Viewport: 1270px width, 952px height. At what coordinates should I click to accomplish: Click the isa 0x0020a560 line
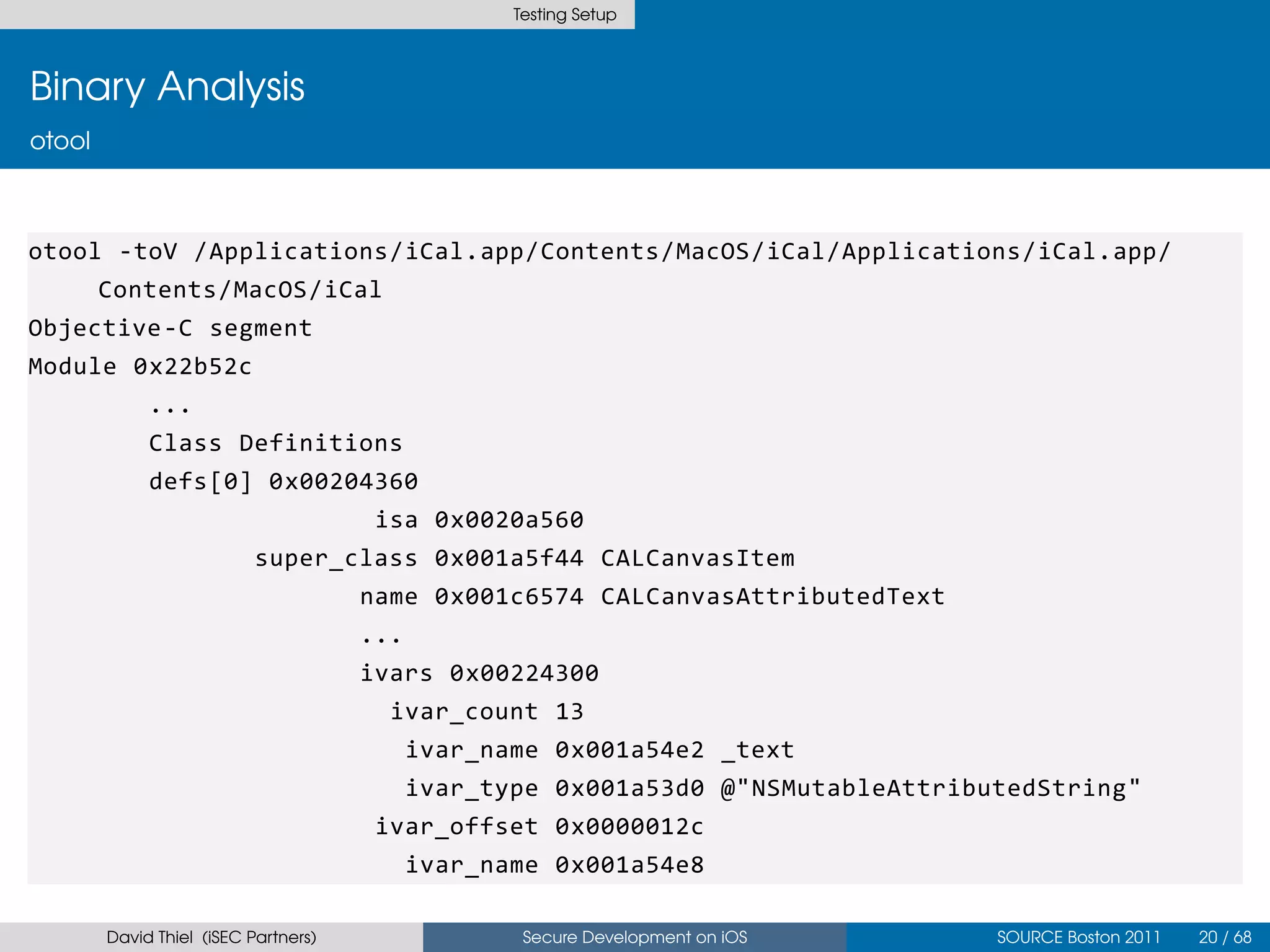(x=479, y=520)
